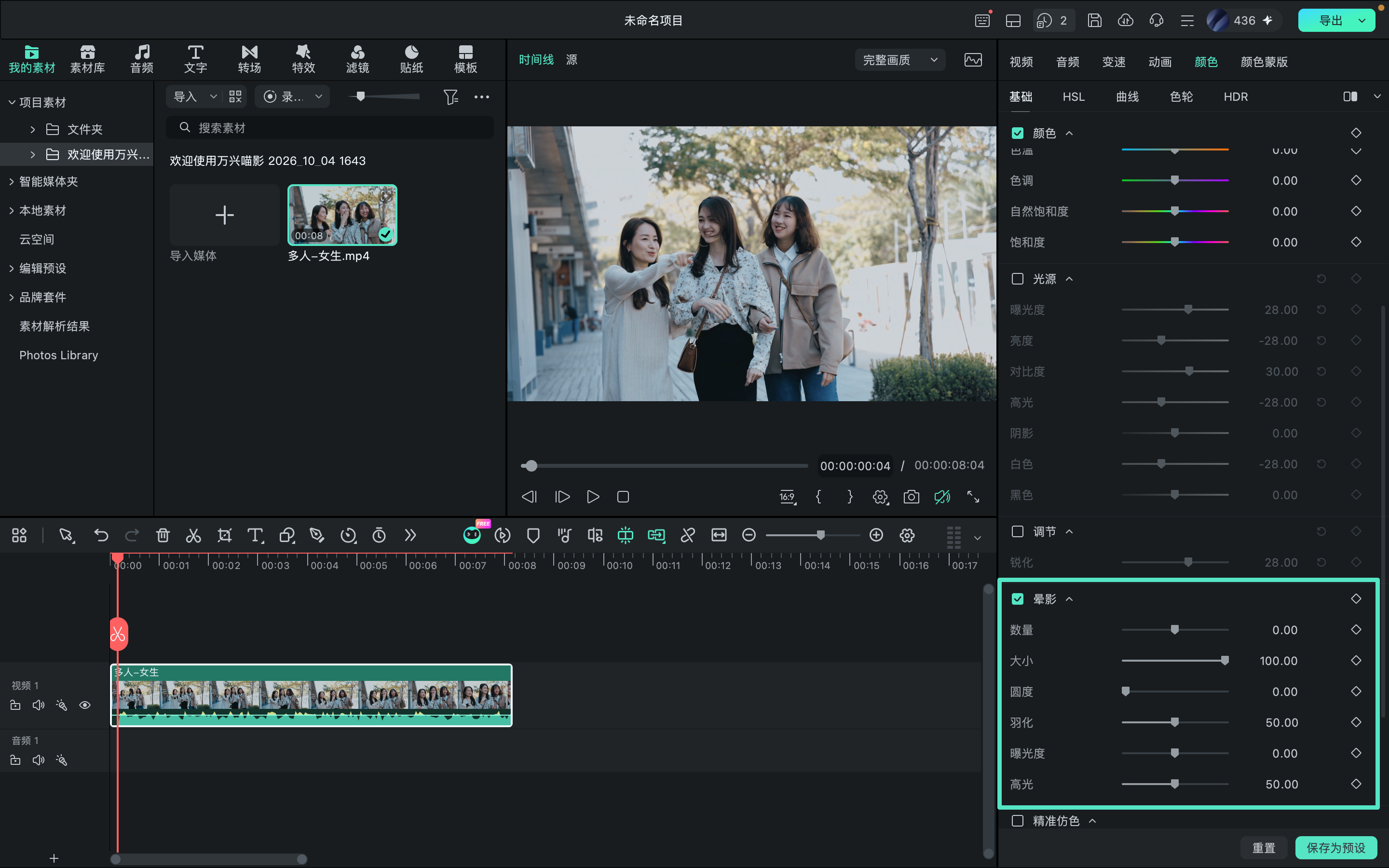Switch to the HSL tab
Screen dimensions: 1389x868
click(1073, 96)
